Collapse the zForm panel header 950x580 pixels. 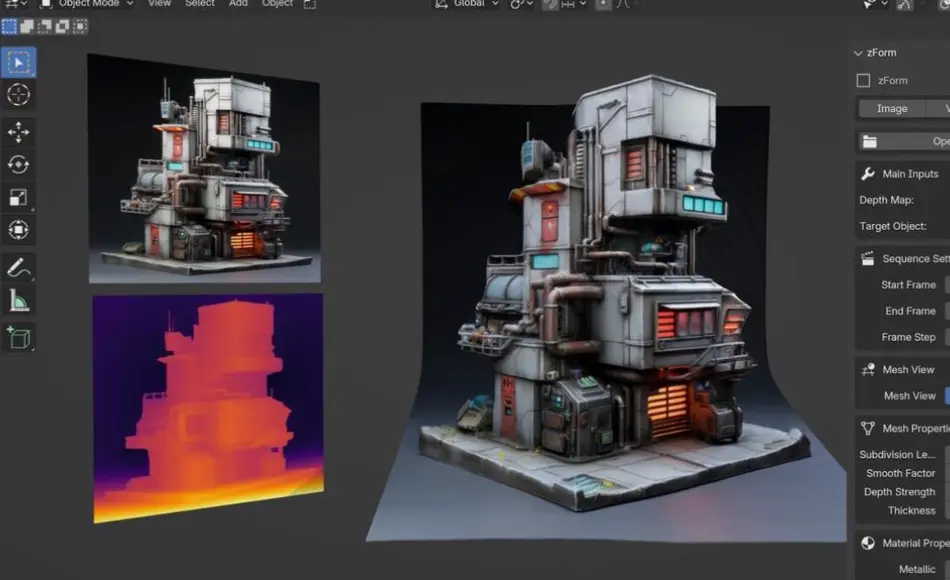[x=858, y=52]
